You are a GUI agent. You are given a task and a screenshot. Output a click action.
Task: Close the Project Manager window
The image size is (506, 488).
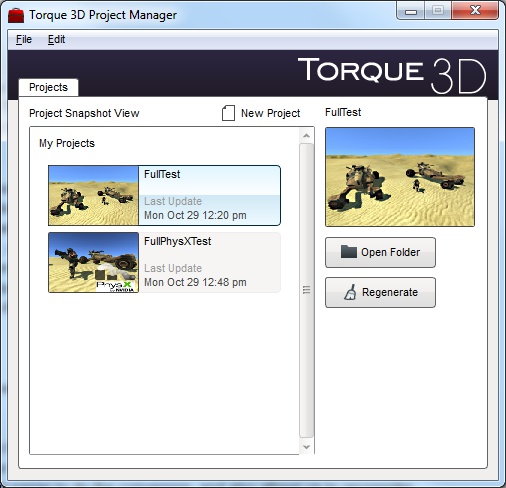click(475, 10)
